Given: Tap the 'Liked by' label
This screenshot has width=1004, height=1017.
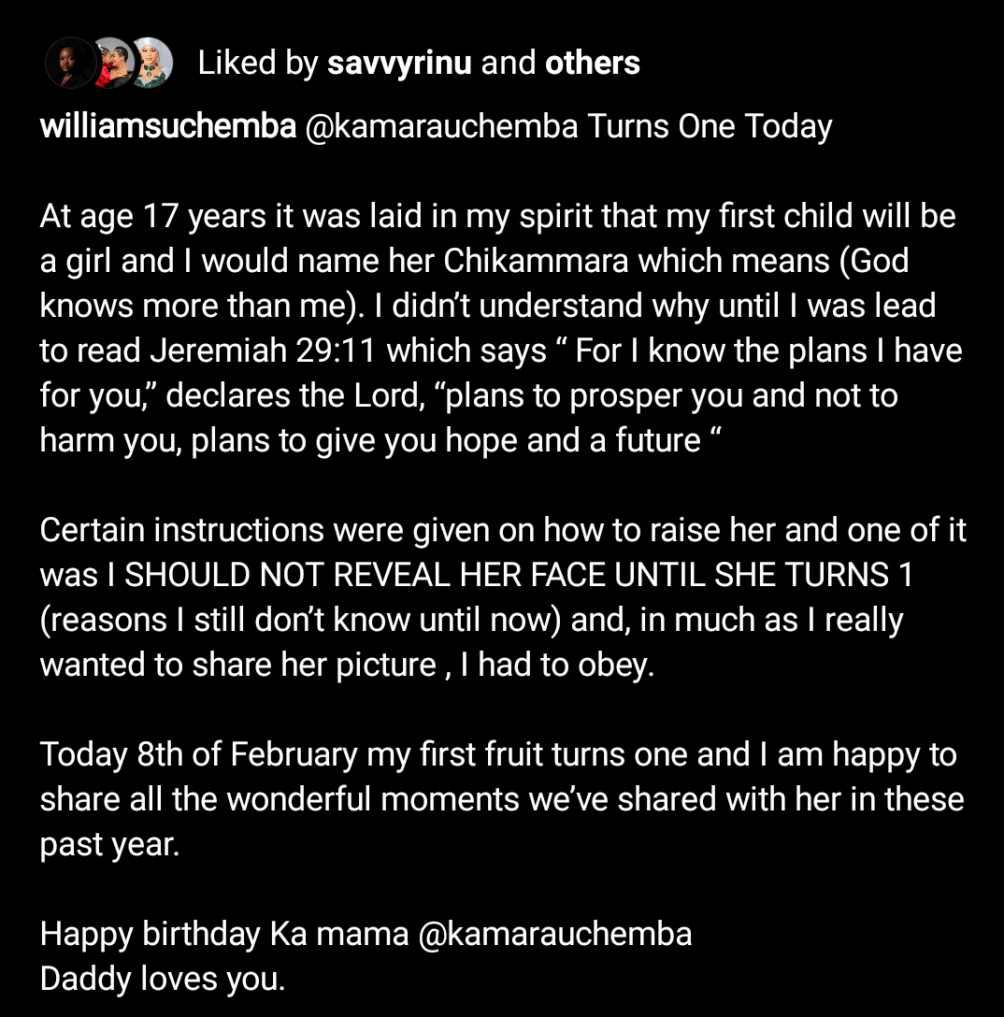Looking at the screenshot, I should click(257, 64).
